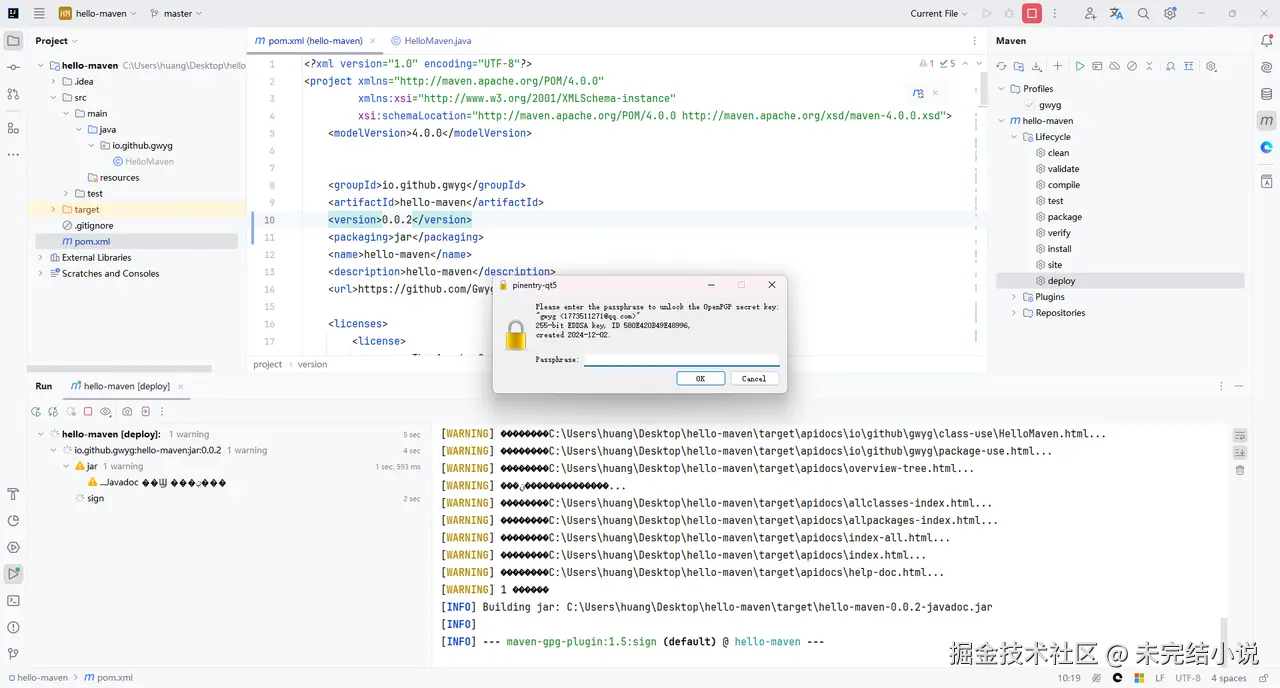Toggle scroll to end in console
The height and width of the screenshot is (688, 1280).
click(x=1240, y=452)
